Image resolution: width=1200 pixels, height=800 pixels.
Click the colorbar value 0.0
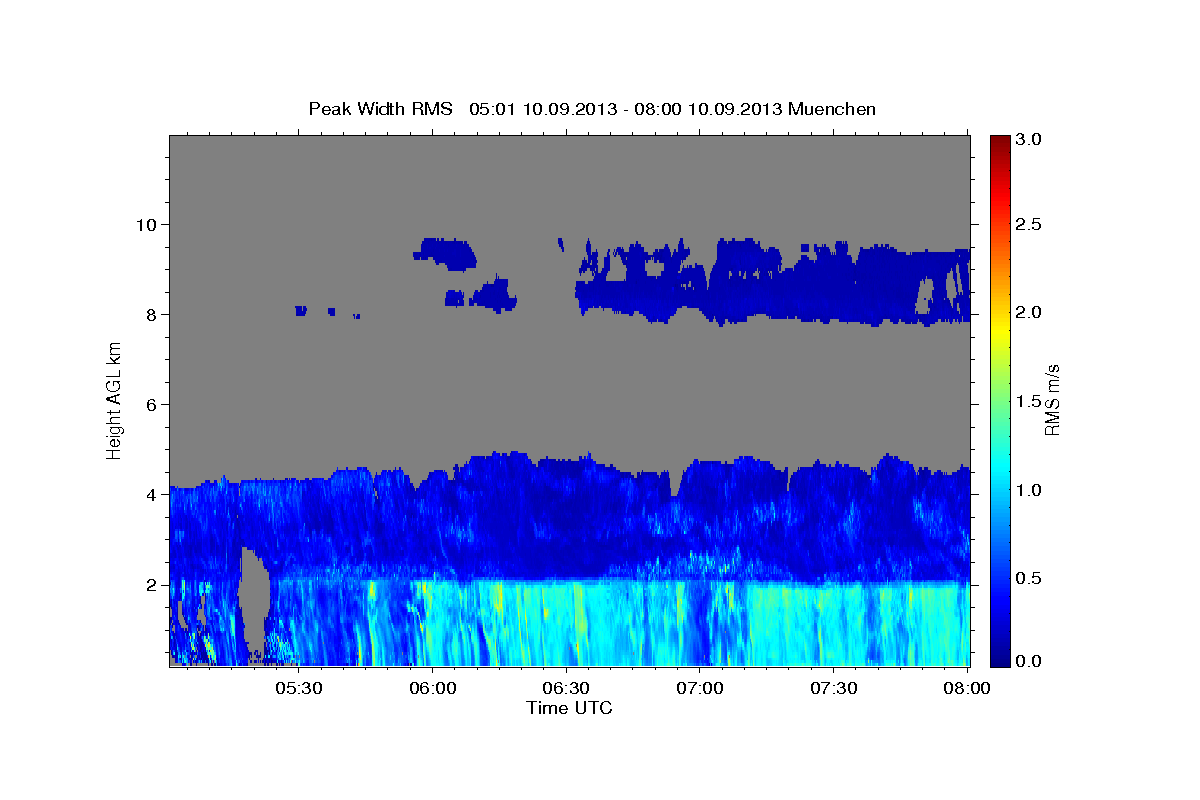1029,661
